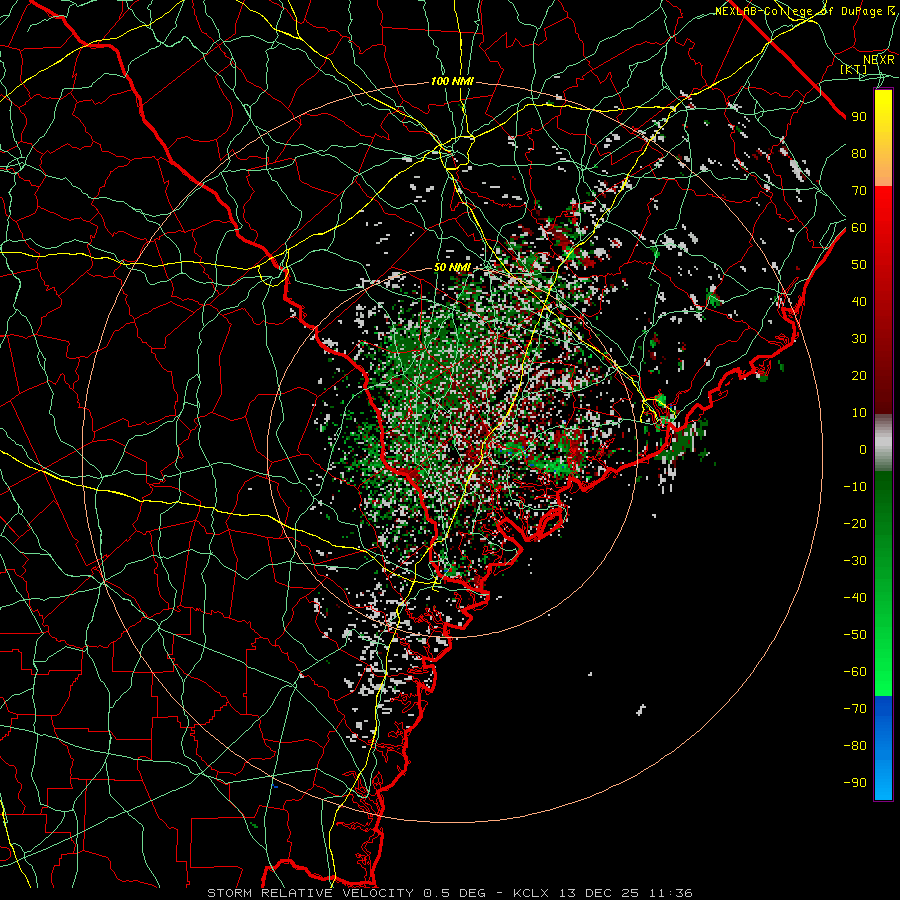900x900 pixels.
Task: Click the "50 NMI" range ring label
Action: coord(452,267)
